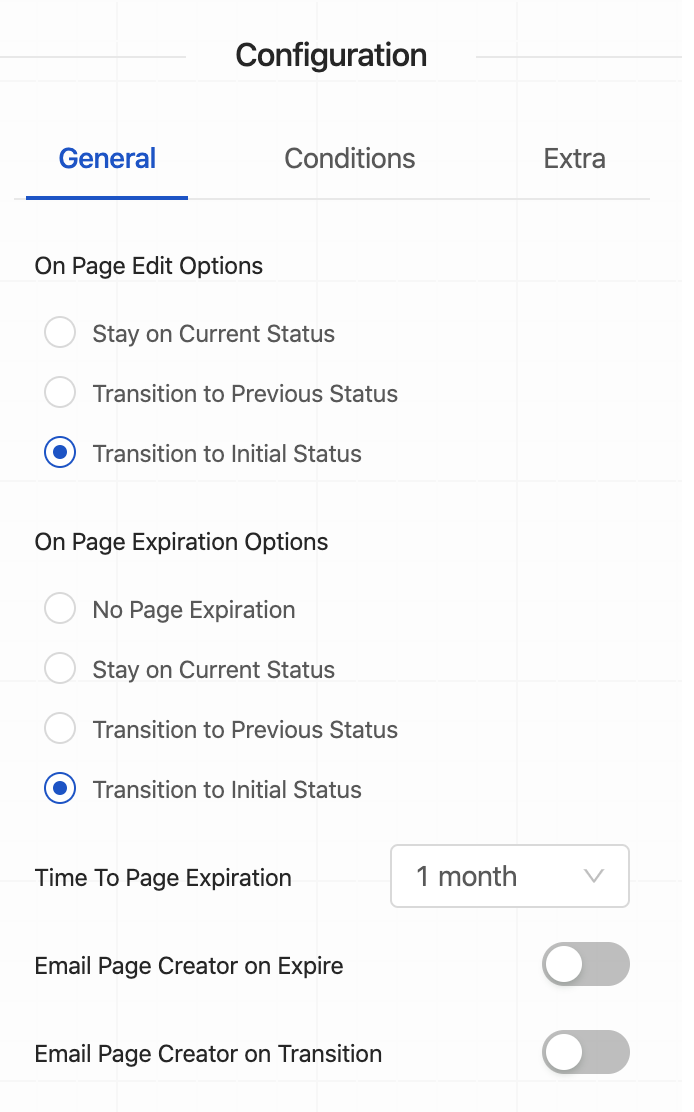The image size is (694, 1112).
Task: Click the Email Page Creator on Transition label
Action: (208, 1054)
